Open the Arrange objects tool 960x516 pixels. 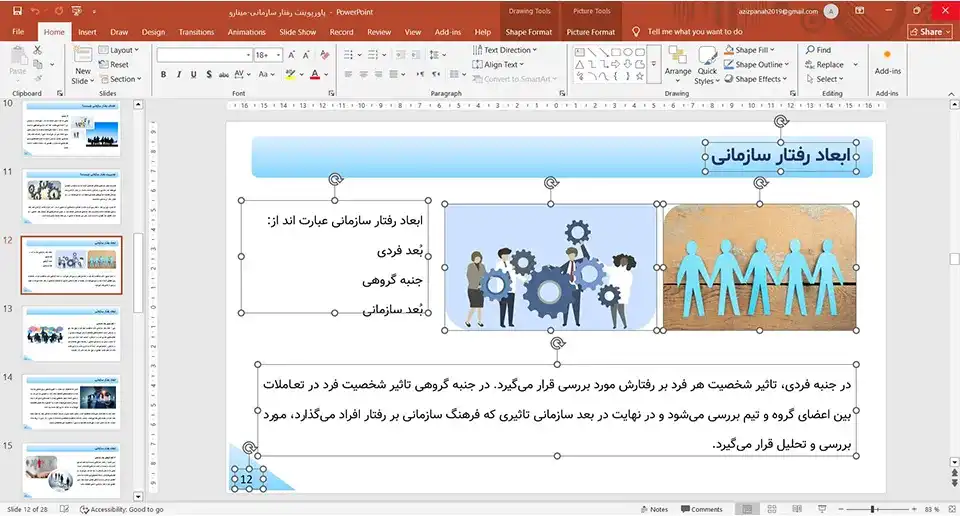678,63
